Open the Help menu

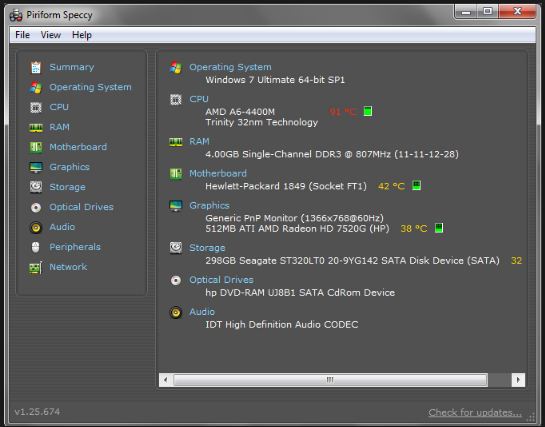coord(82,35)
